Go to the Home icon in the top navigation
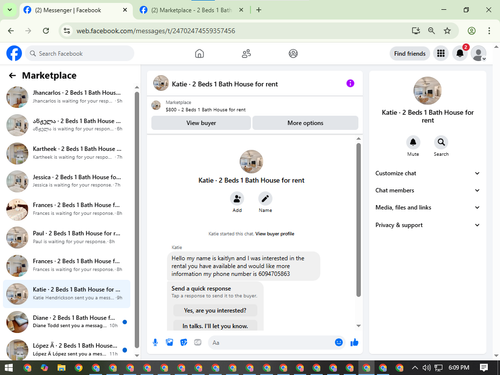Screen dimensions: 500x375 (199, 53)
